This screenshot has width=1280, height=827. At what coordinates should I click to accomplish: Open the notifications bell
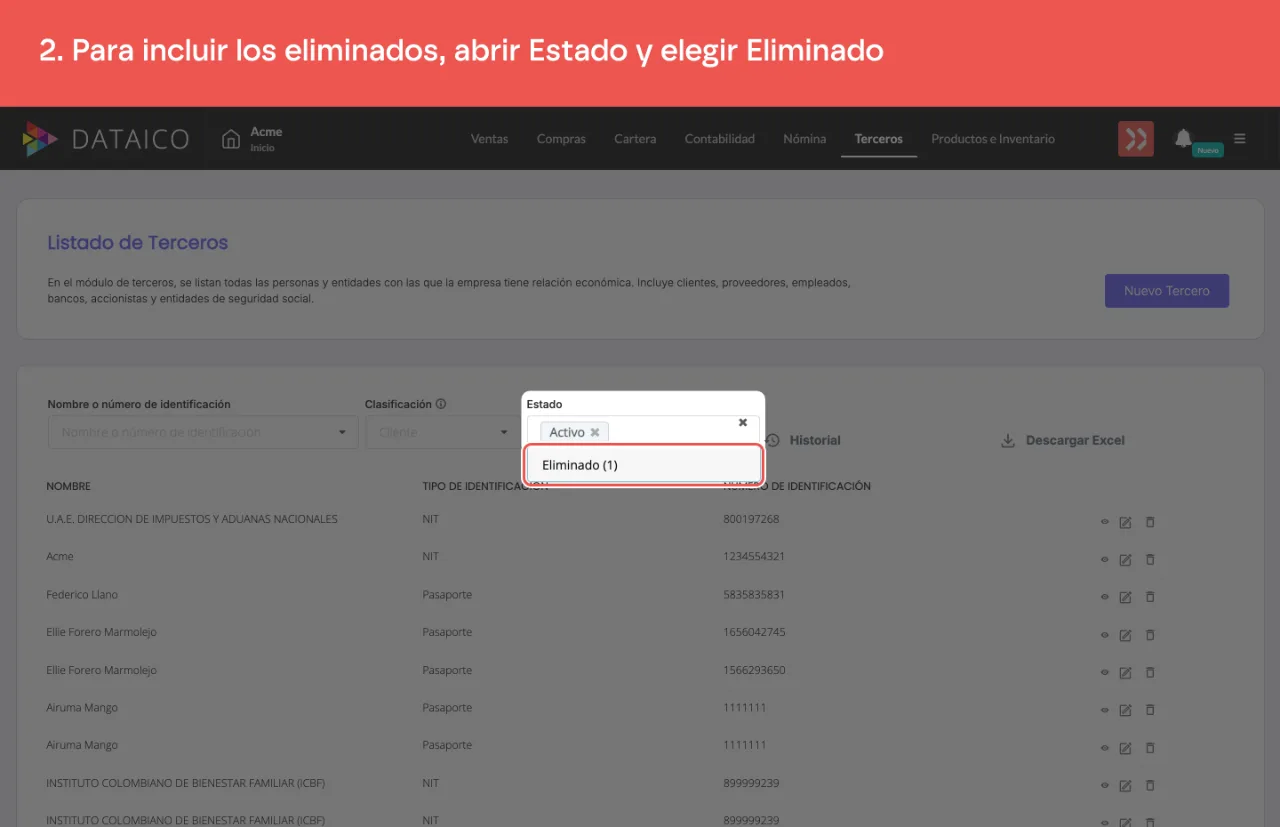click(1183, 139)
